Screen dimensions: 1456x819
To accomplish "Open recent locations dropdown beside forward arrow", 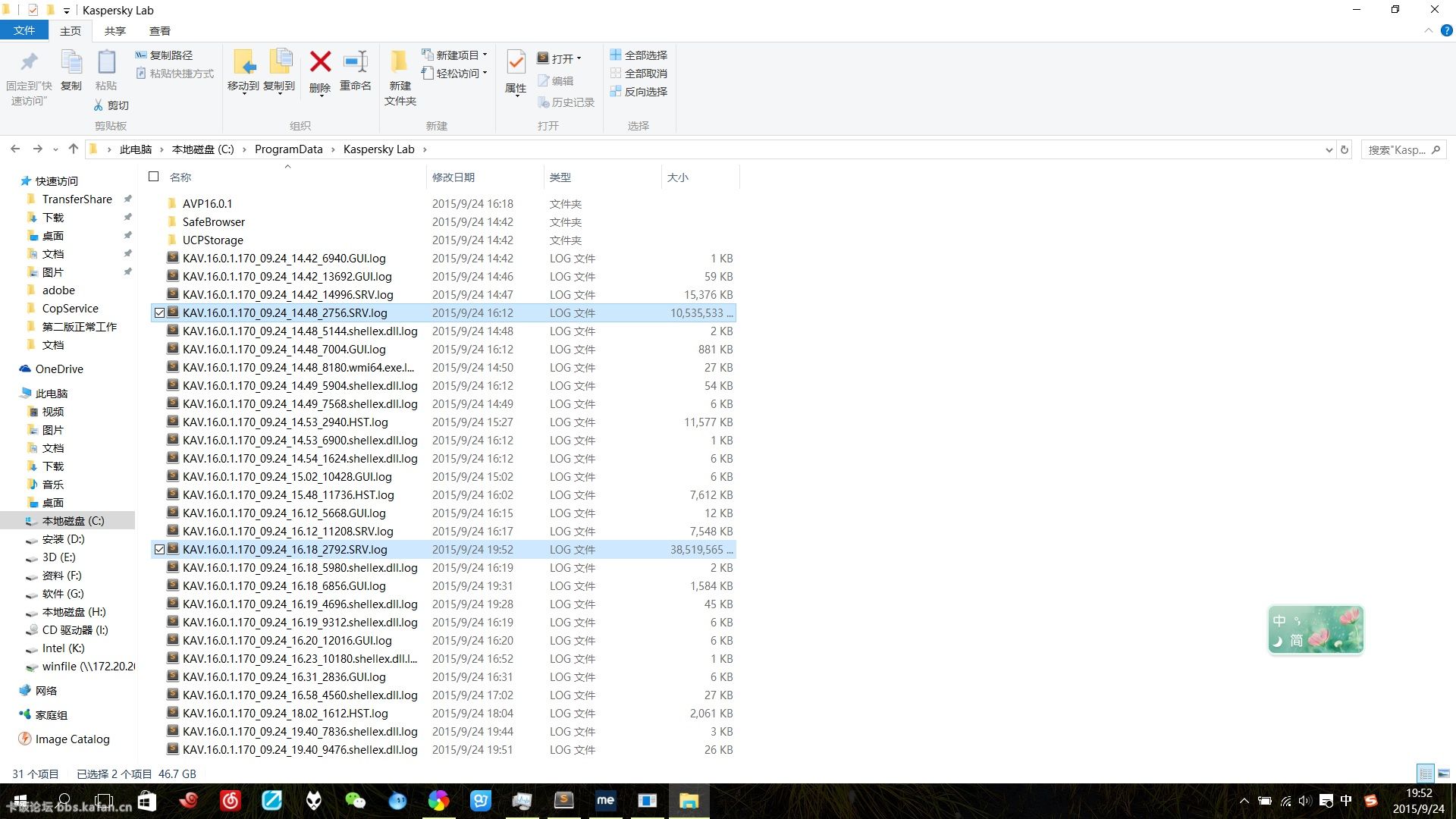I will [x=55, y=149].
